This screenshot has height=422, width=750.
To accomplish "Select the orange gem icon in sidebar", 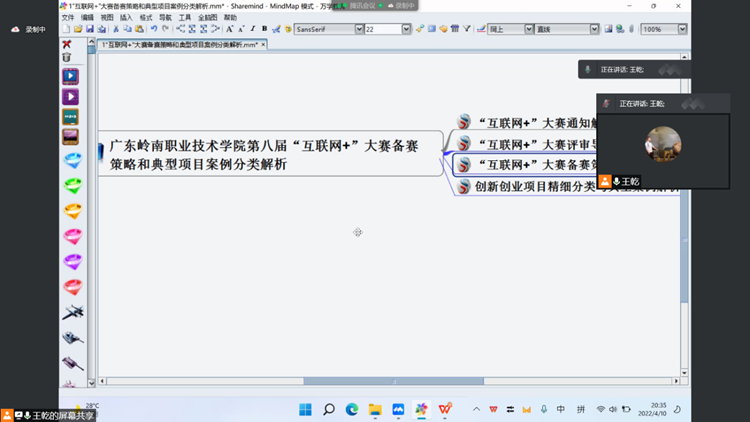I will pyautogui.click(x=73, y=211).
